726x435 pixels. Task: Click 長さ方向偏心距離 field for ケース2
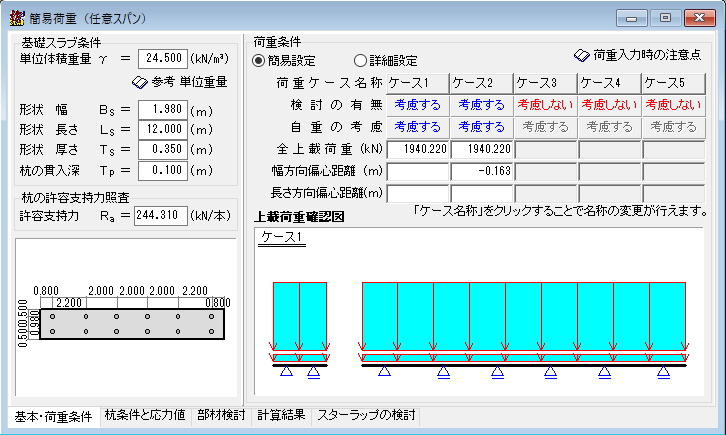point(482,193)
